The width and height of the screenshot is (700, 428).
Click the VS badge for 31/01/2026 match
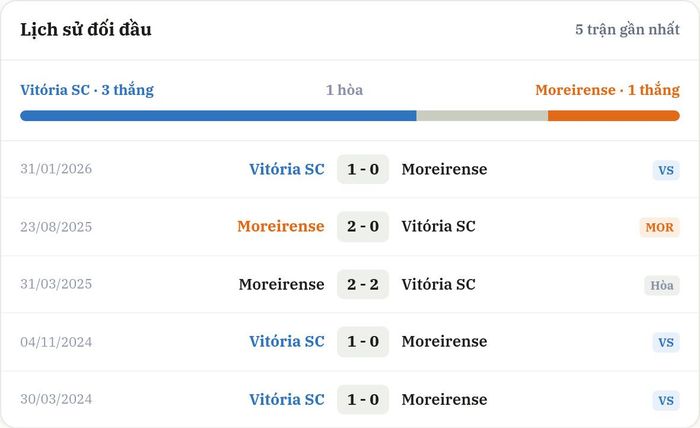(666, 170)
